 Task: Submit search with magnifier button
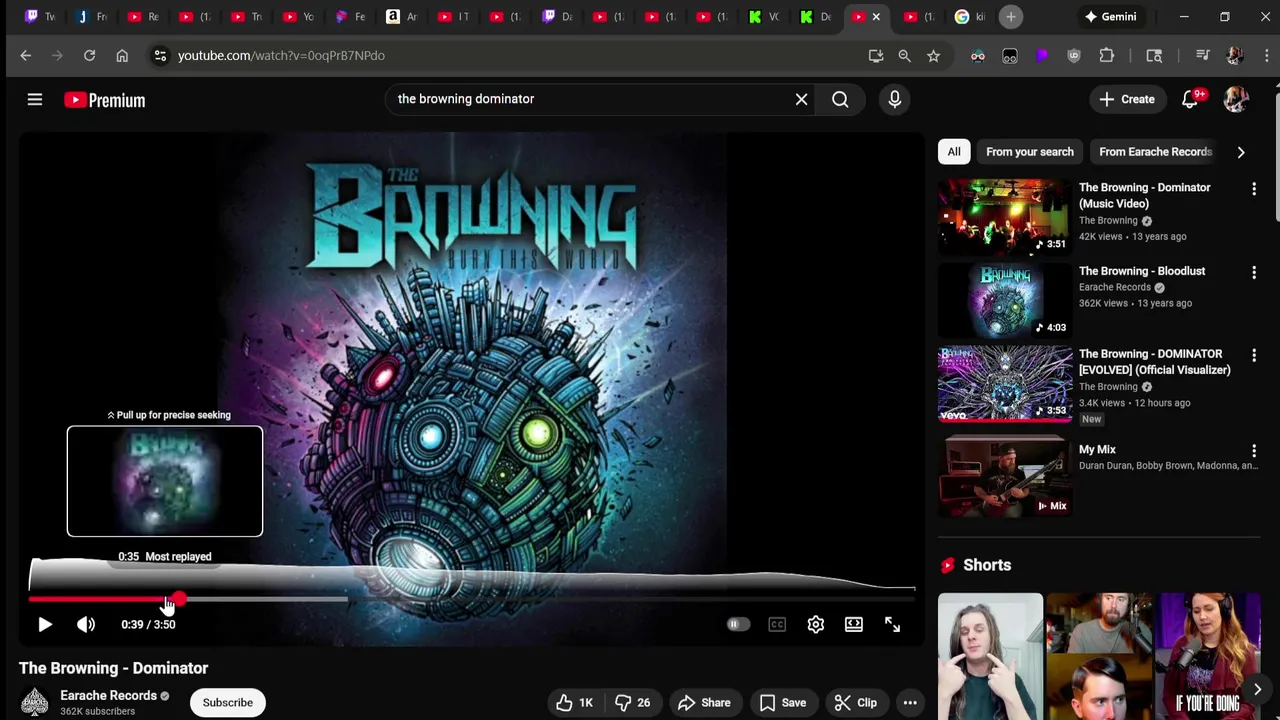840,99
